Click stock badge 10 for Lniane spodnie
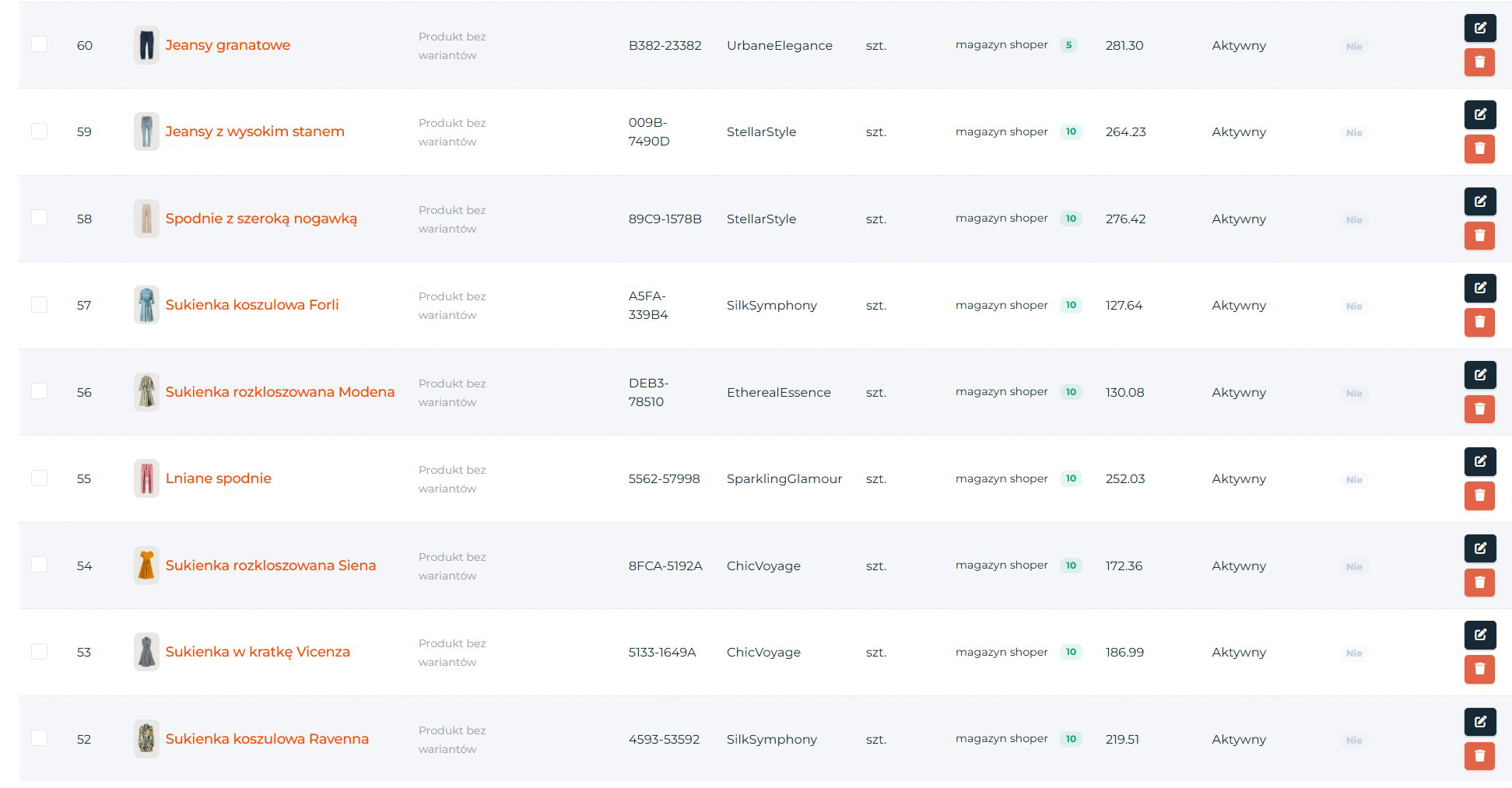The width and height of the screenshot is (1512, 788). 1071,478
